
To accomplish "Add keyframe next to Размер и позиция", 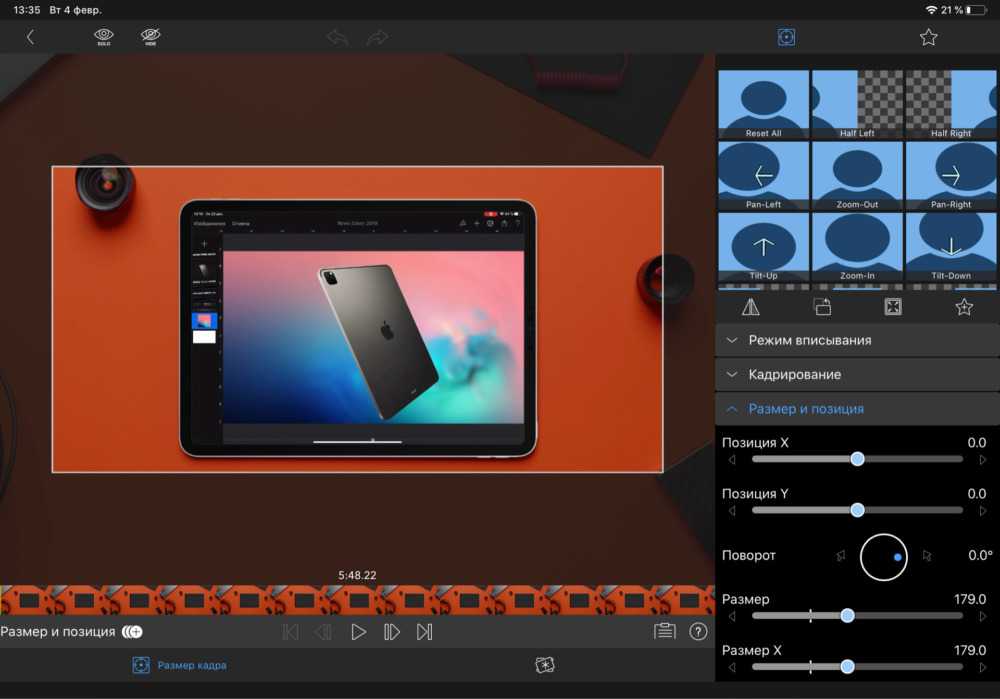I will [132, 632].
